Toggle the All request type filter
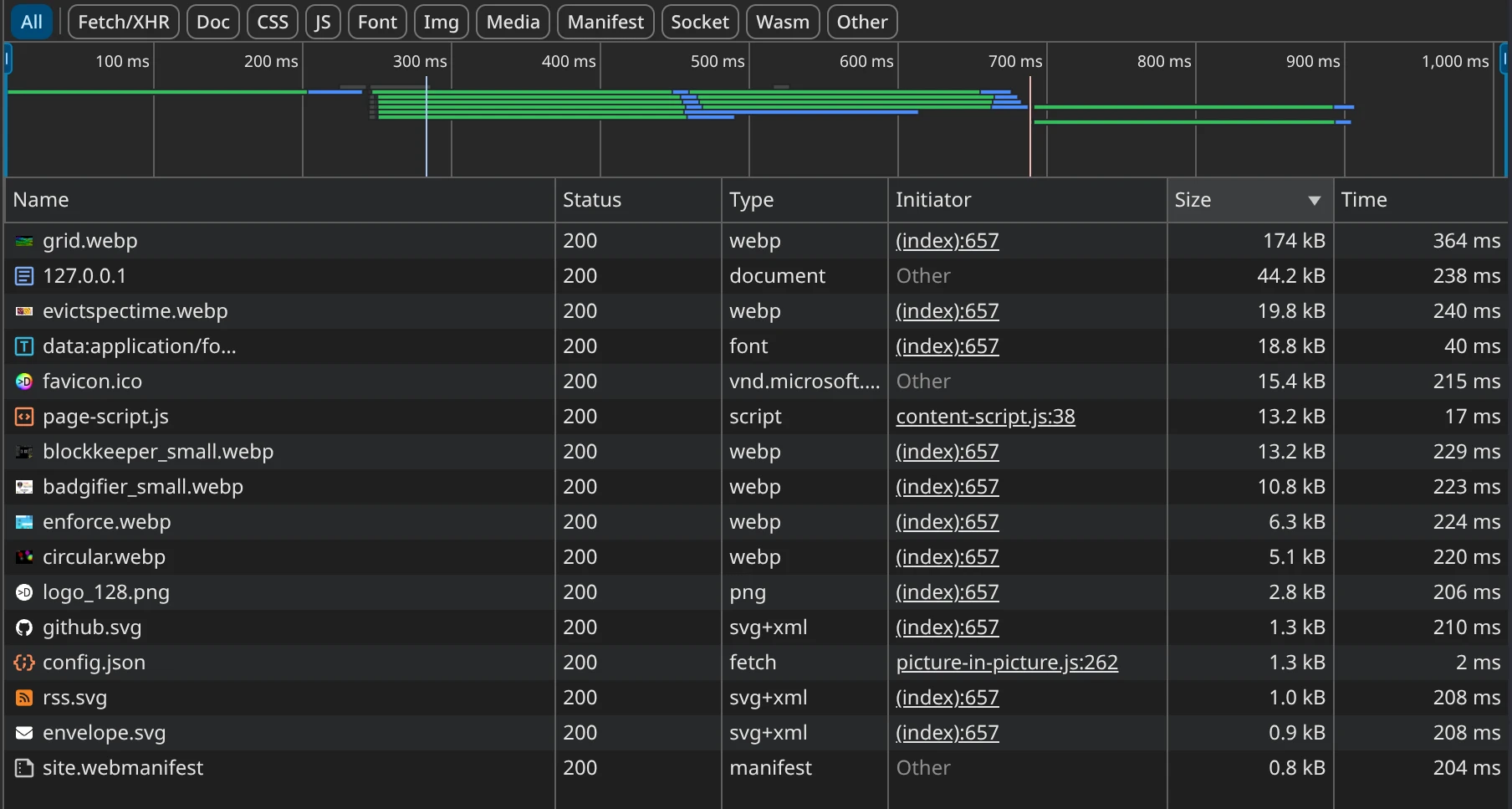 (32, 22)
